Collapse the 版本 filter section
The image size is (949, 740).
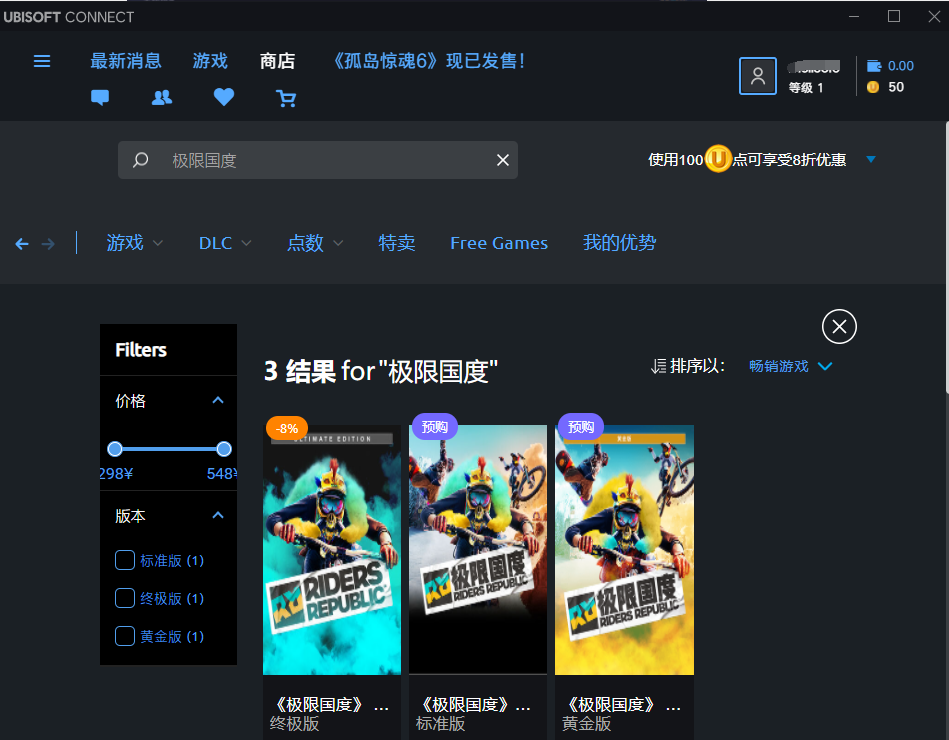coord(218,516)
